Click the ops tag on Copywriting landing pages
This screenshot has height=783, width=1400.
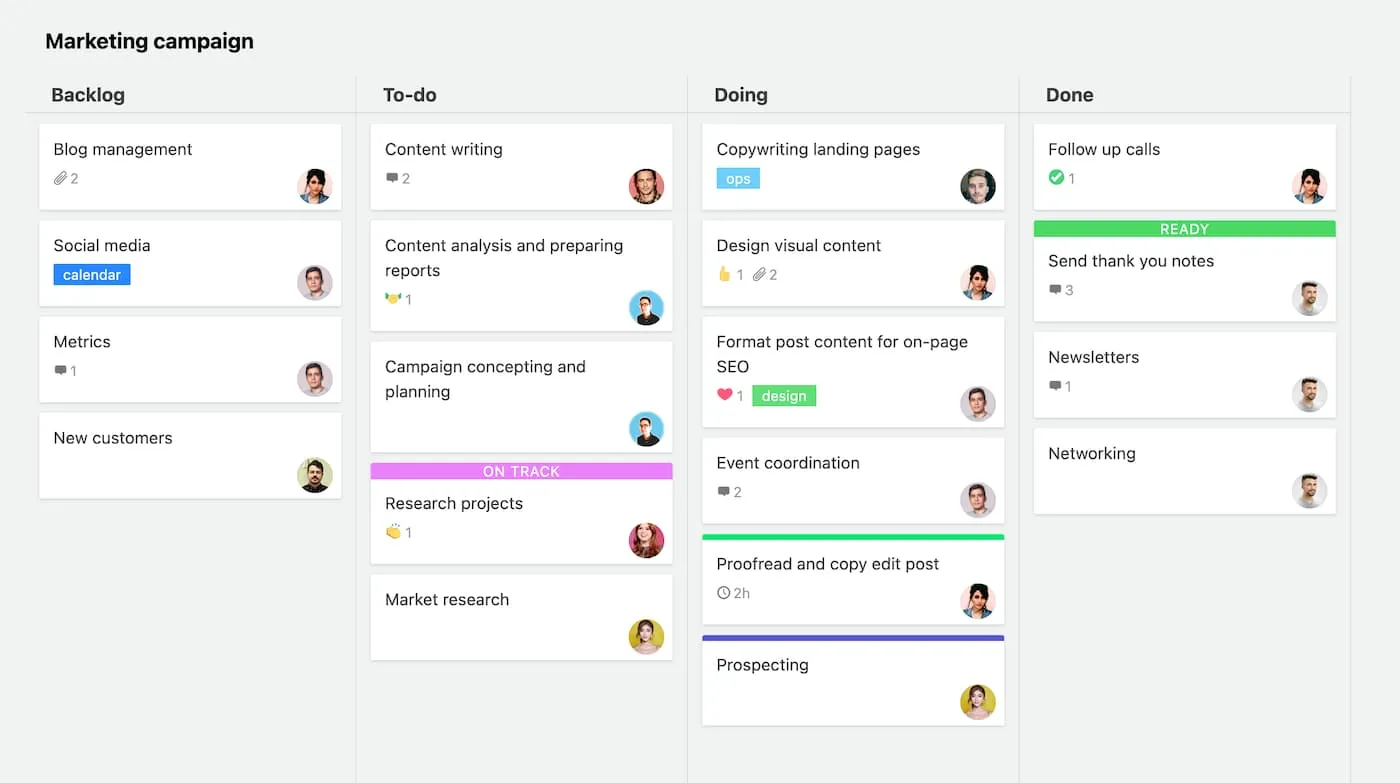738,179
